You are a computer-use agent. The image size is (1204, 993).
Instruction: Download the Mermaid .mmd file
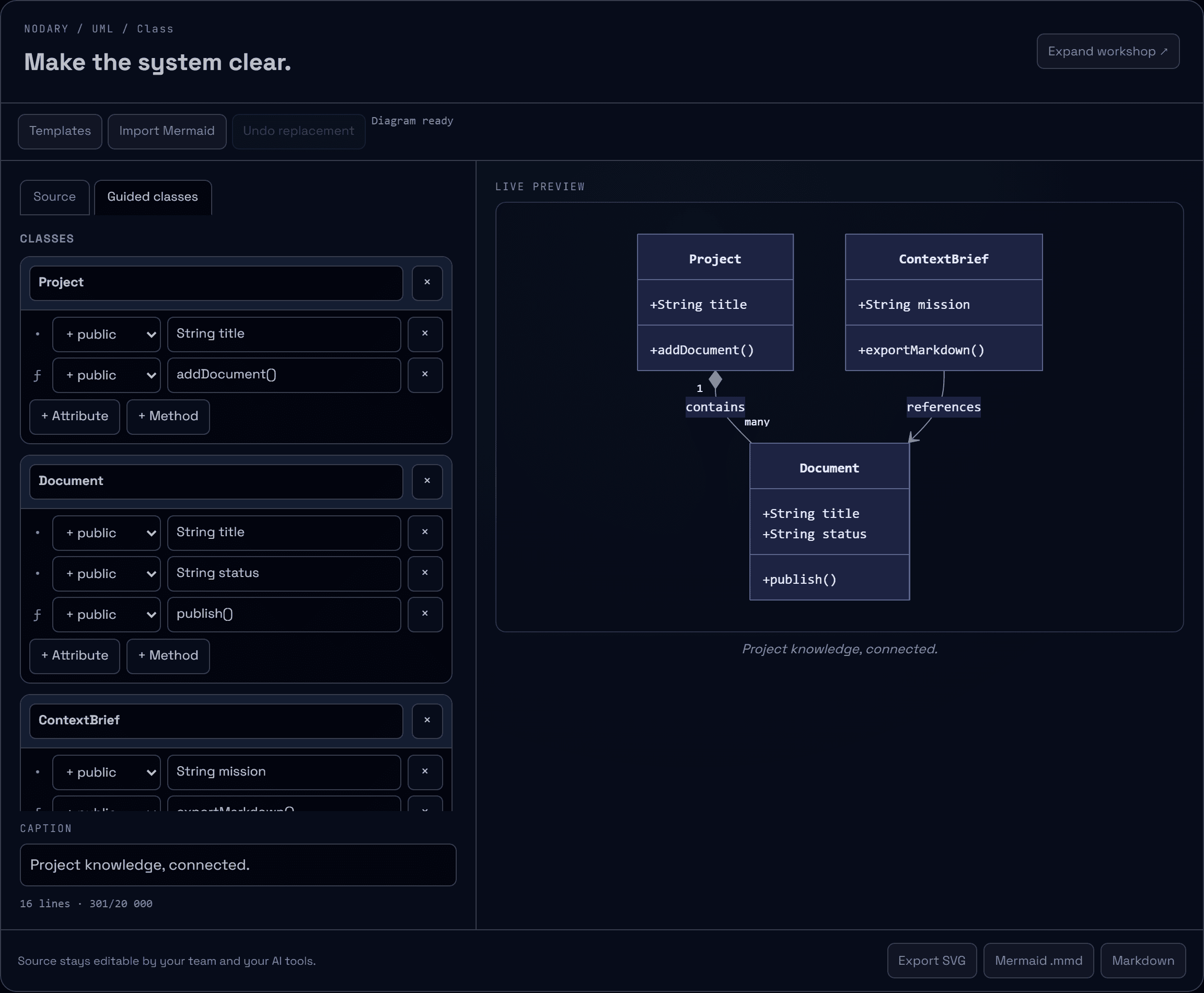coord(1039,961)
